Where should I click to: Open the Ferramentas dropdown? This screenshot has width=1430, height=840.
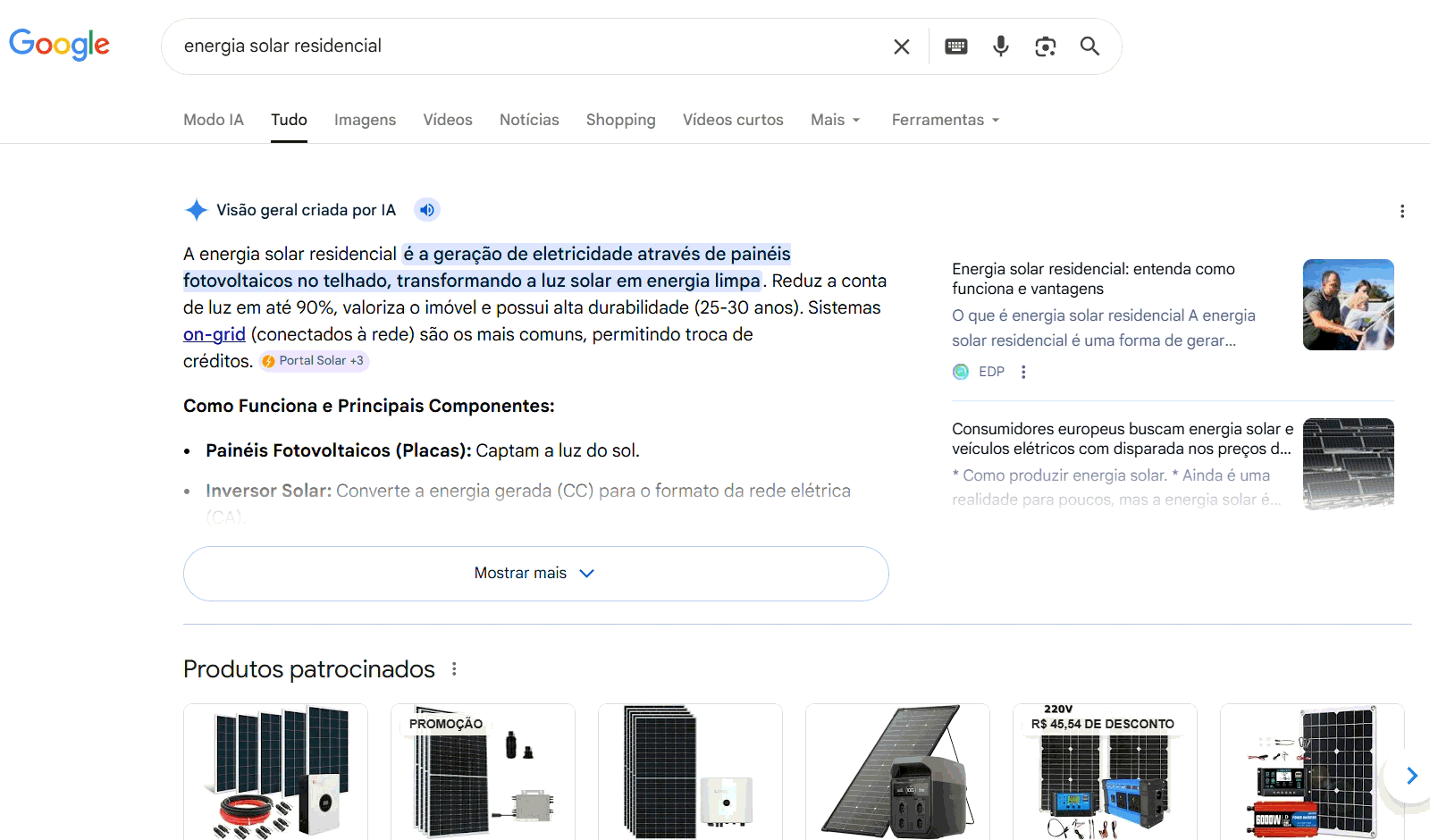point(944,119)
